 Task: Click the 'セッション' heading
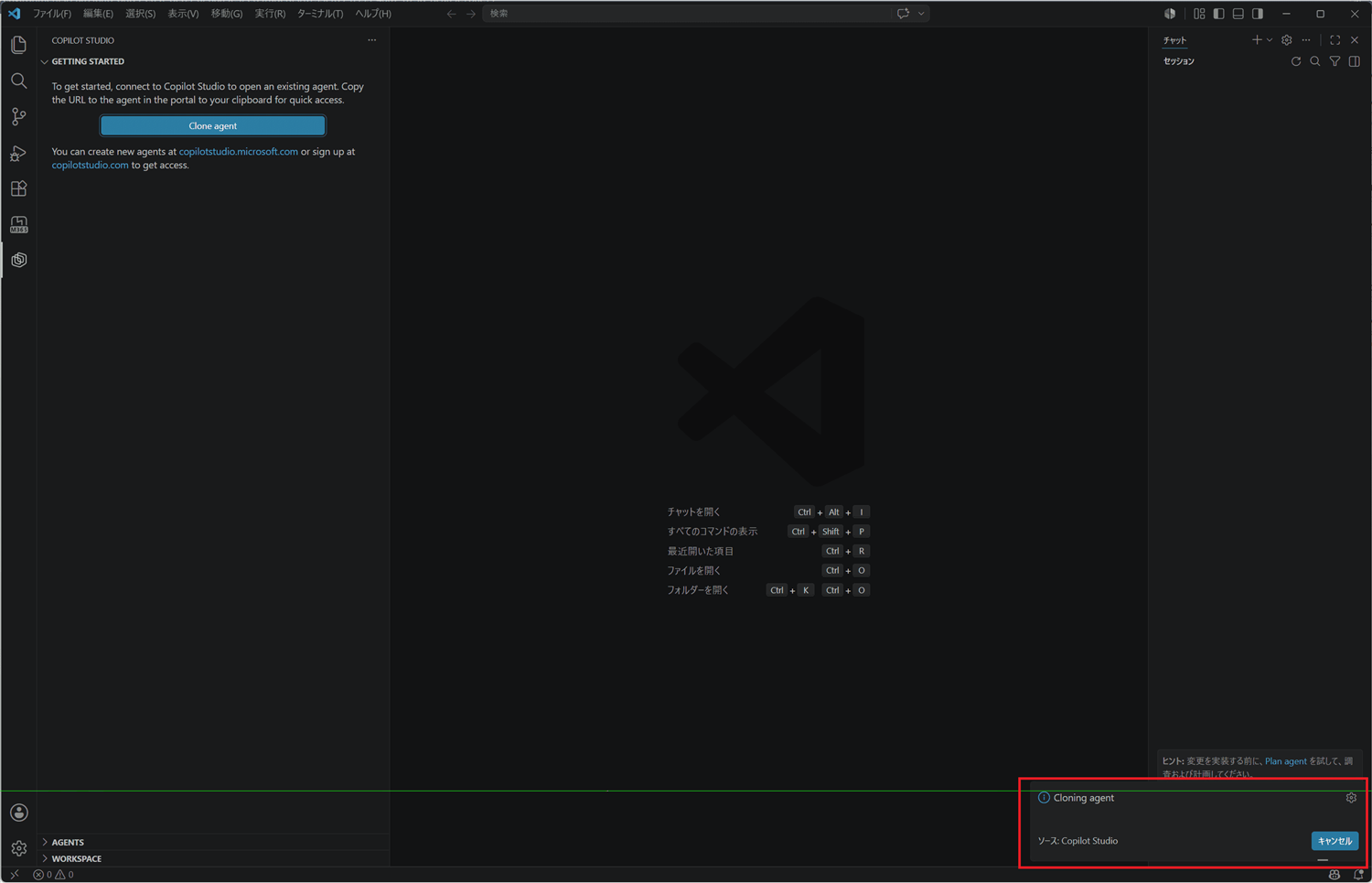click(x=1179, y=61)
